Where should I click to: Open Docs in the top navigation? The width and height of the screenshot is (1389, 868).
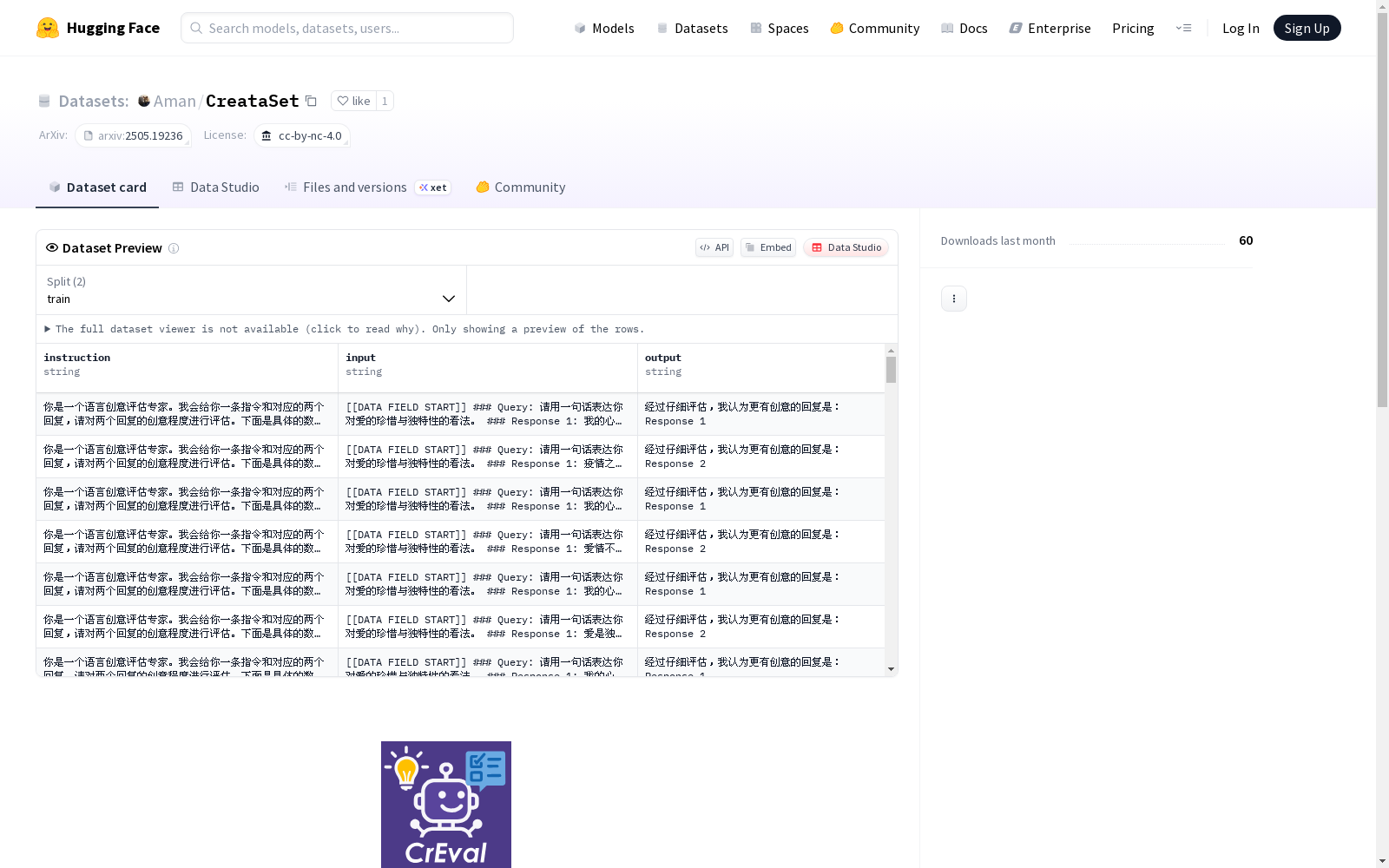coord(964,28)
